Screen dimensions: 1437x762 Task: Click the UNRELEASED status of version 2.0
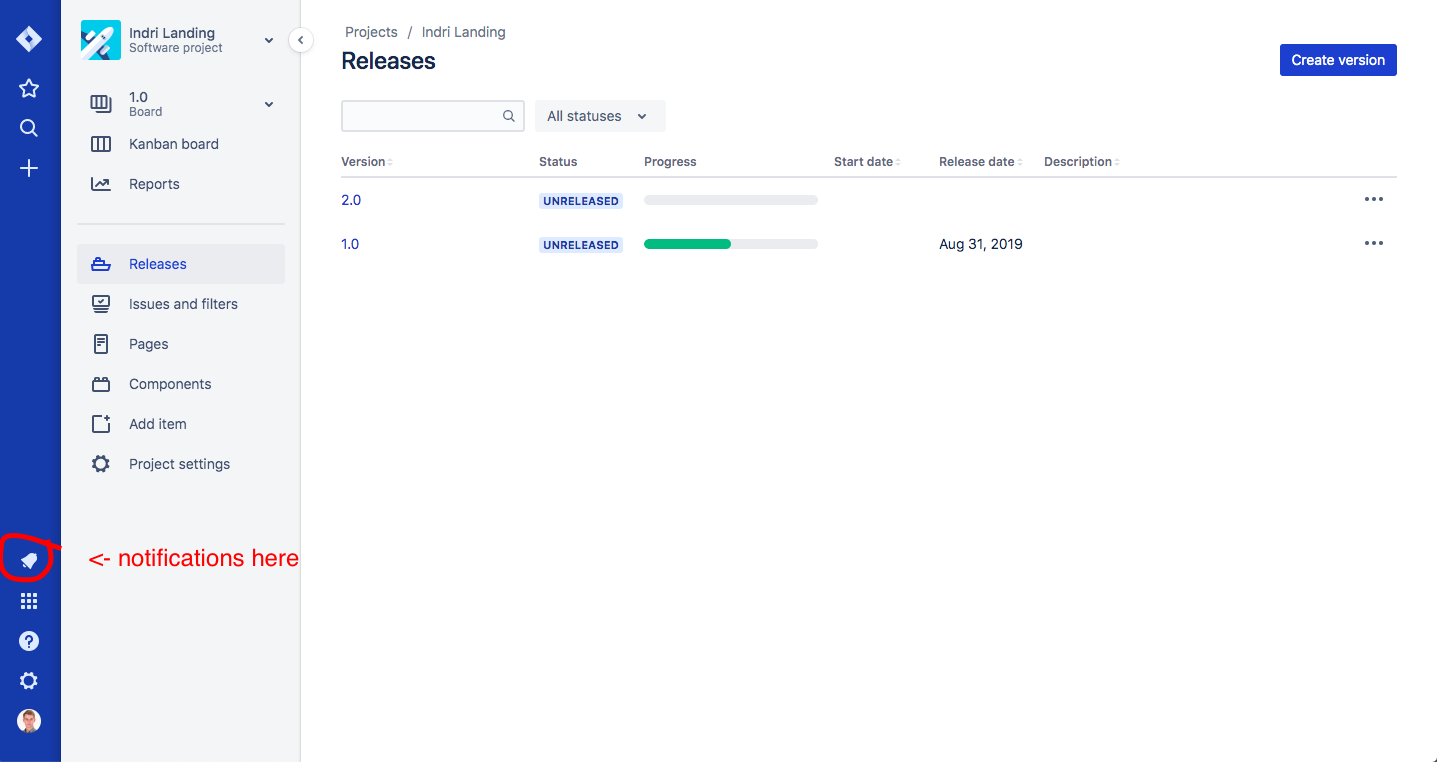[581, 201]
